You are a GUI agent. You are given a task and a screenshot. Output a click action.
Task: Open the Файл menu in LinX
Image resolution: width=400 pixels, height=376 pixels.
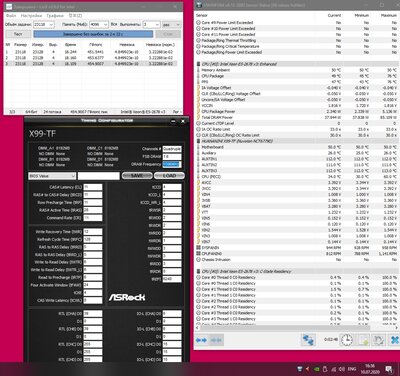(x=11, y=15)
